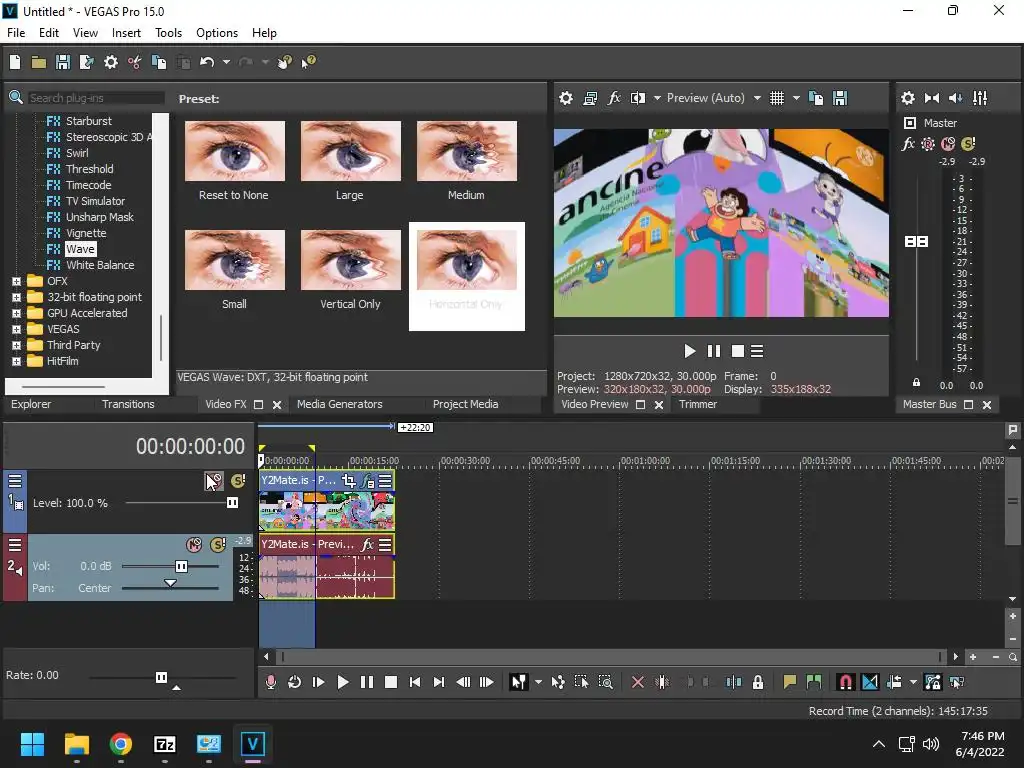
Task: Open the What's This help icon
Action: click(x=308, y=62)
